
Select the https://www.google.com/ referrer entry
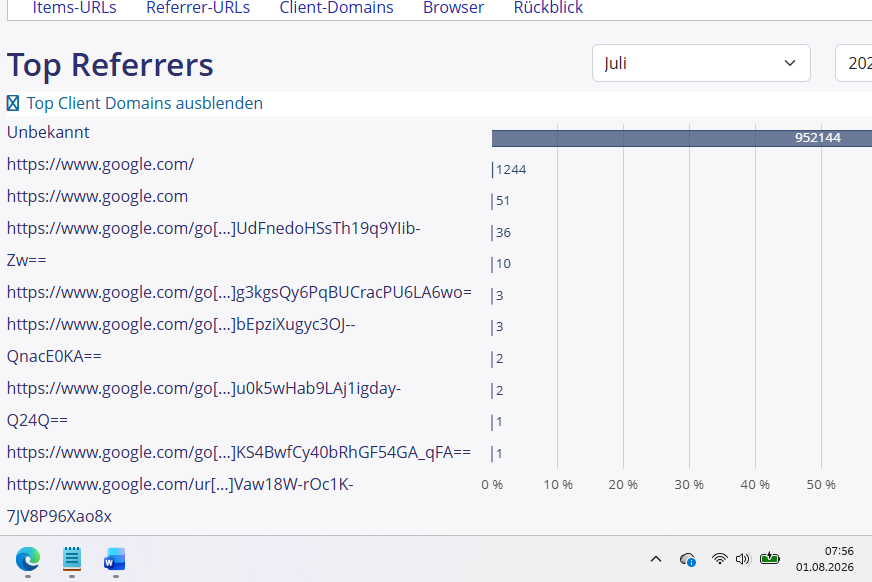(101, 165)
